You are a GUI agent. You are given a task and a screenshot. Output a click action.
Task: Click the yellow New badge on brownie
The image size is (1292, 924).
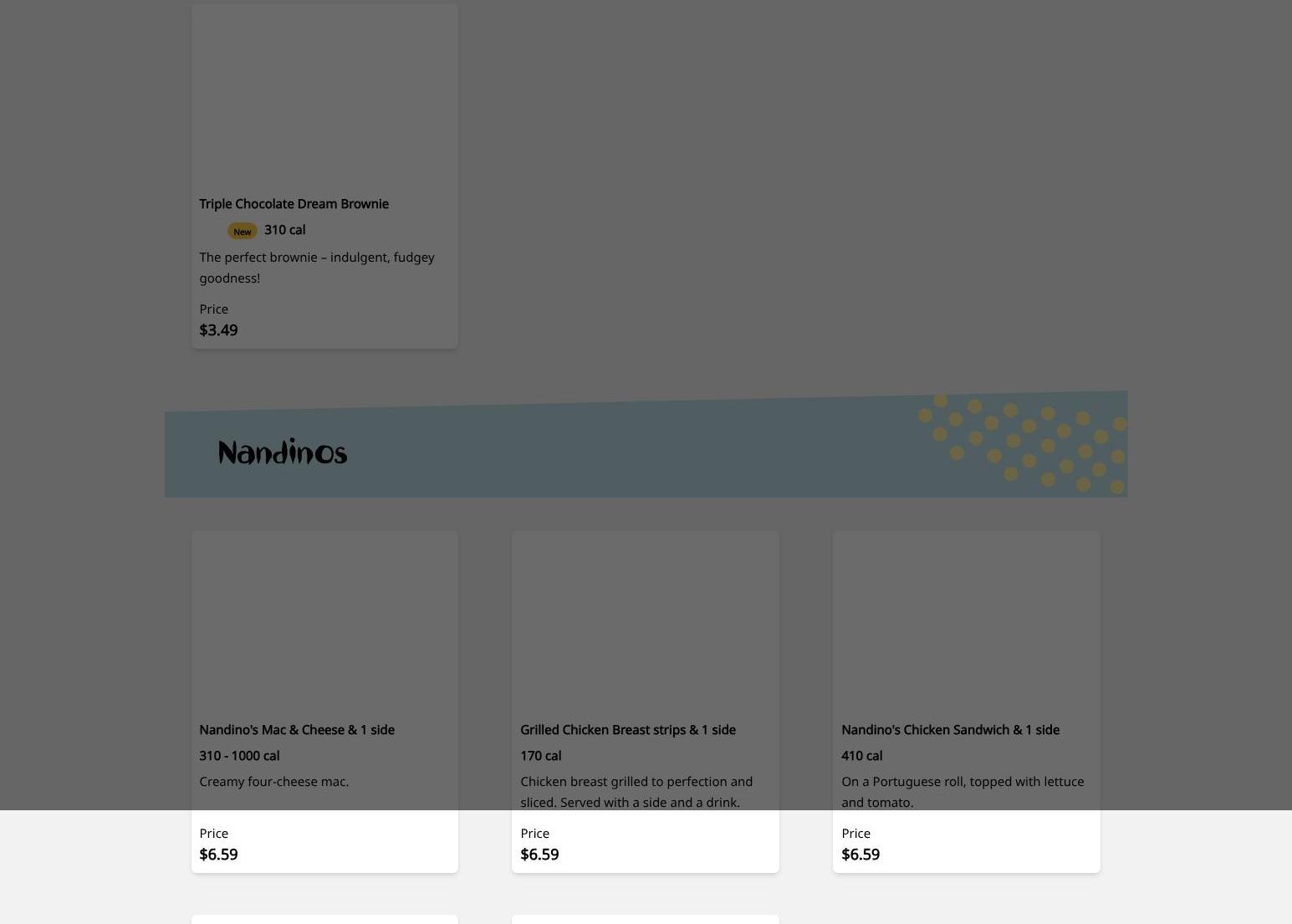[242, 231]
